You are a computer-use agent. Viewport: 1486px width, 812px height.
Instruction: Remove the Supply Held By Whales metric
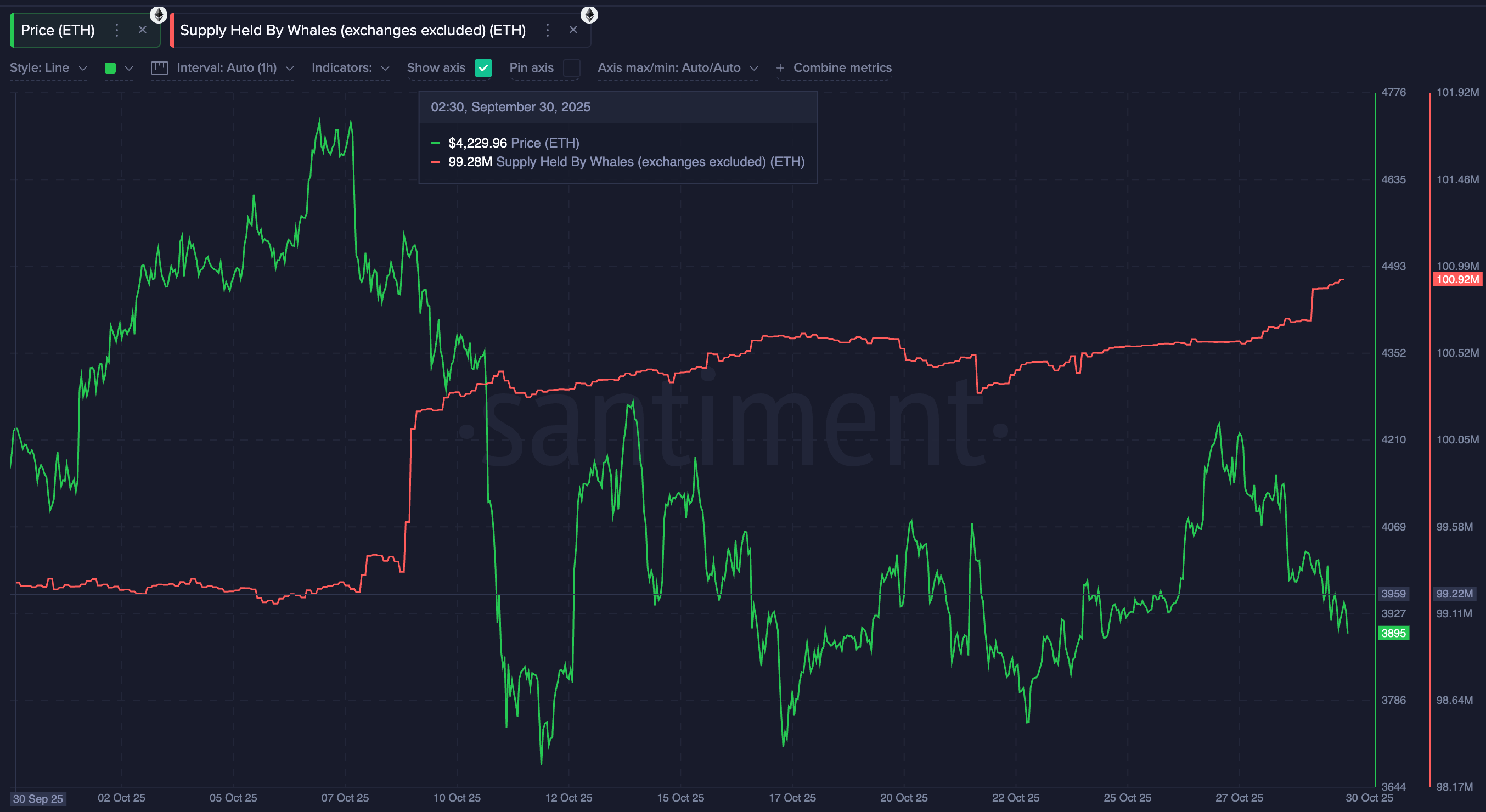point(573,30)
